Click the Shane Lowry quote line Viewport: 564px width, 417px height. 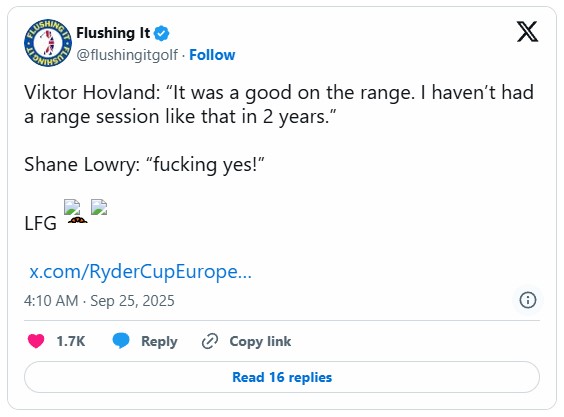click(144, 165)
